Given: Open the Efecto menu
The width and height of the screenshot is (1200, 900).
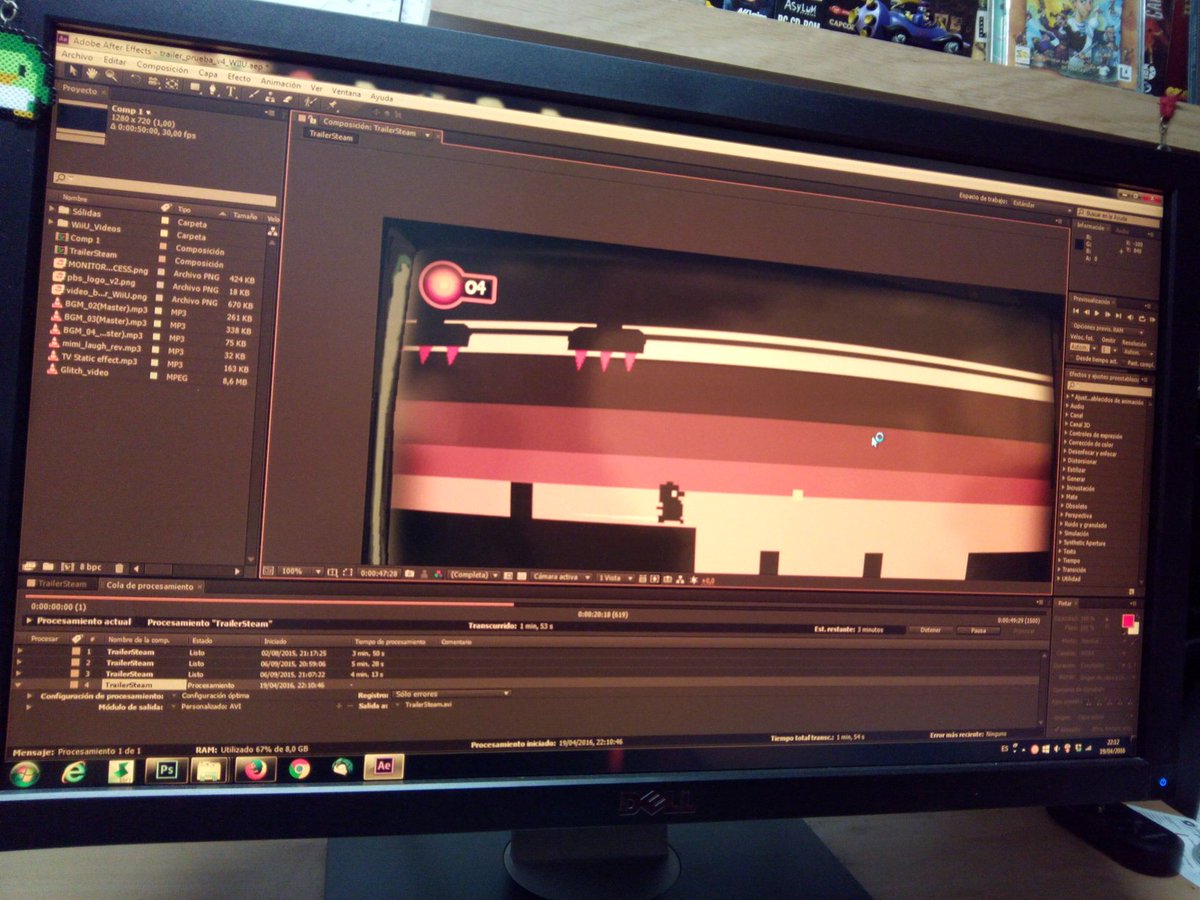Looking at the screenshot, I should pyautogui.click(x=239, y=77).
